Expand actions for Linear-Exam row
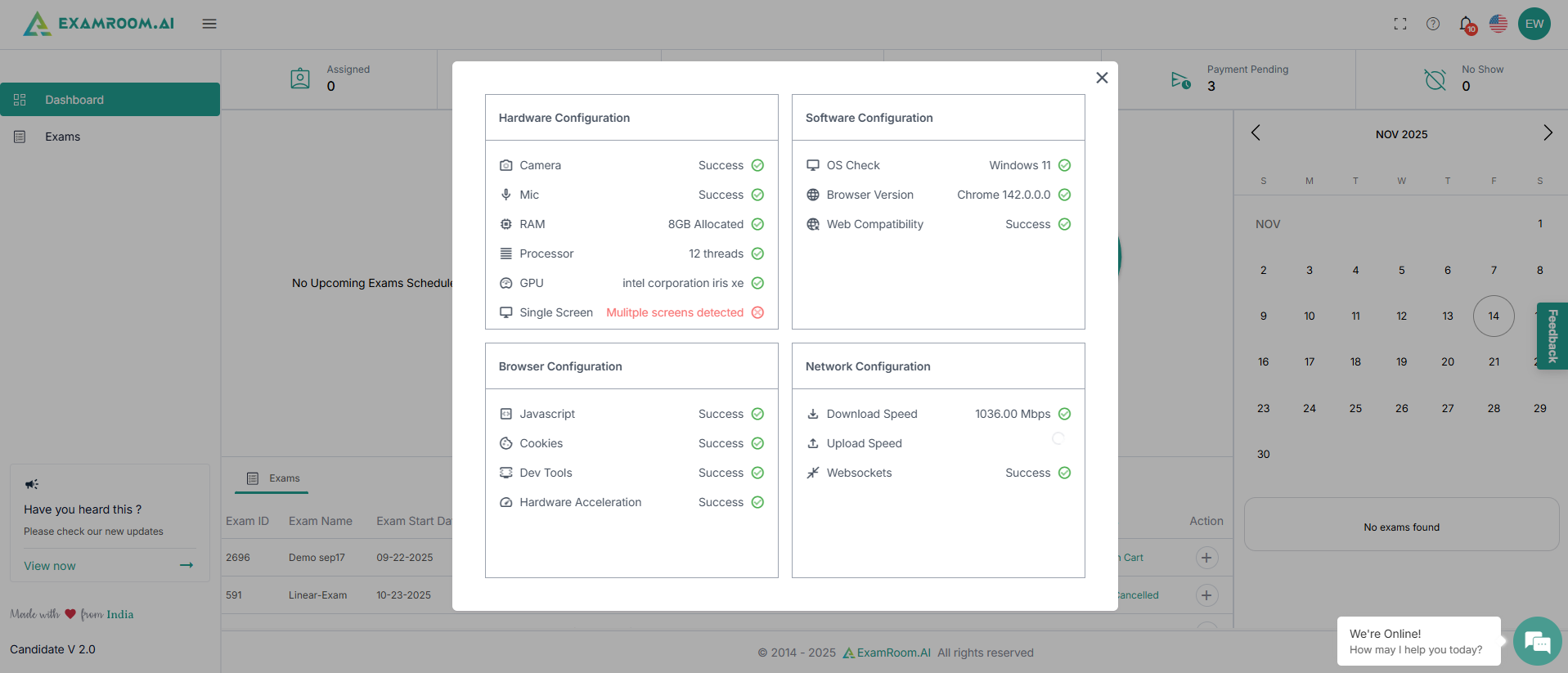The height and width of the screenshot is (673, 1568). [1206, 595]
